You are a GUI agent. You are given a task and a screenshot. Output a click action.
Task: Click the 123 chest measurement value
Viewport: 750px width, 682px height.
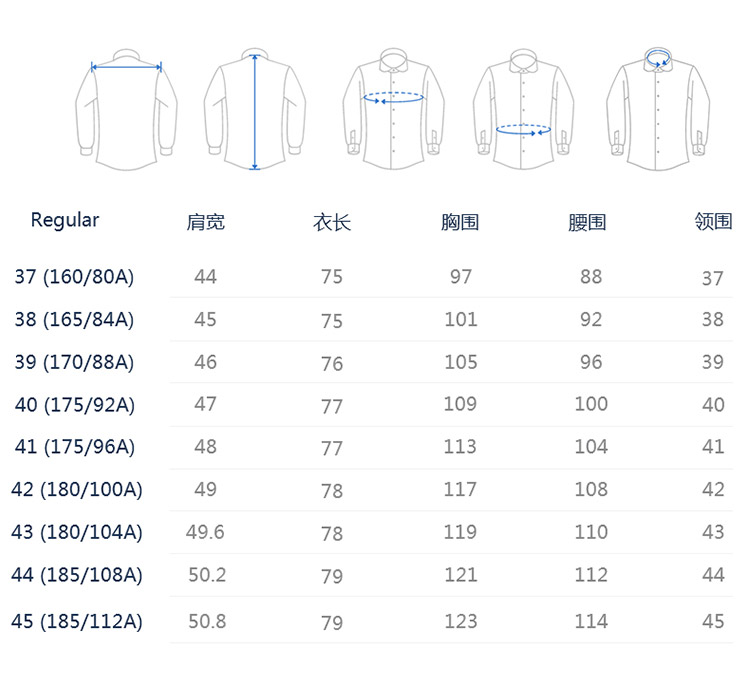(x=460, y=621)
